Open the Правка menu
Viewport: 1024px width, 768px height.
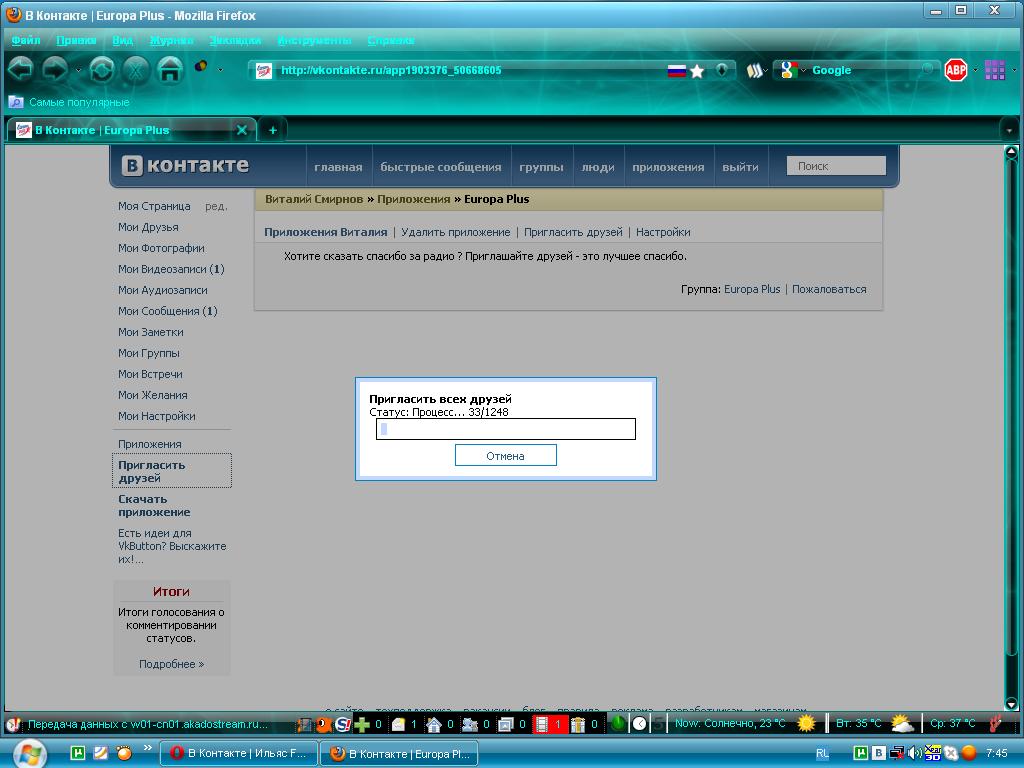click(x=76, y=40)
